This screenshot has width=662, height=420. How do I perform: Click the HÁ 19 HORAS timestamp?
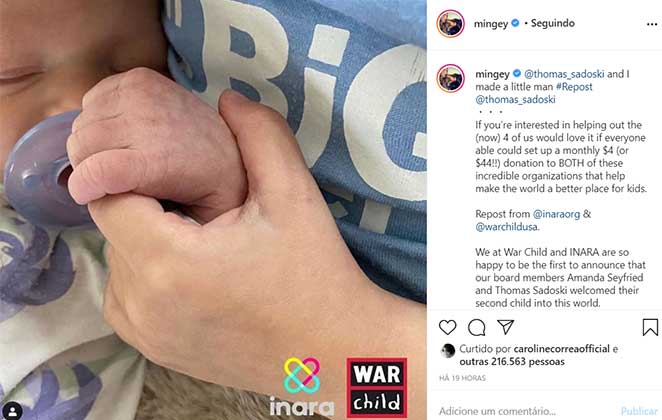[462, 378]
